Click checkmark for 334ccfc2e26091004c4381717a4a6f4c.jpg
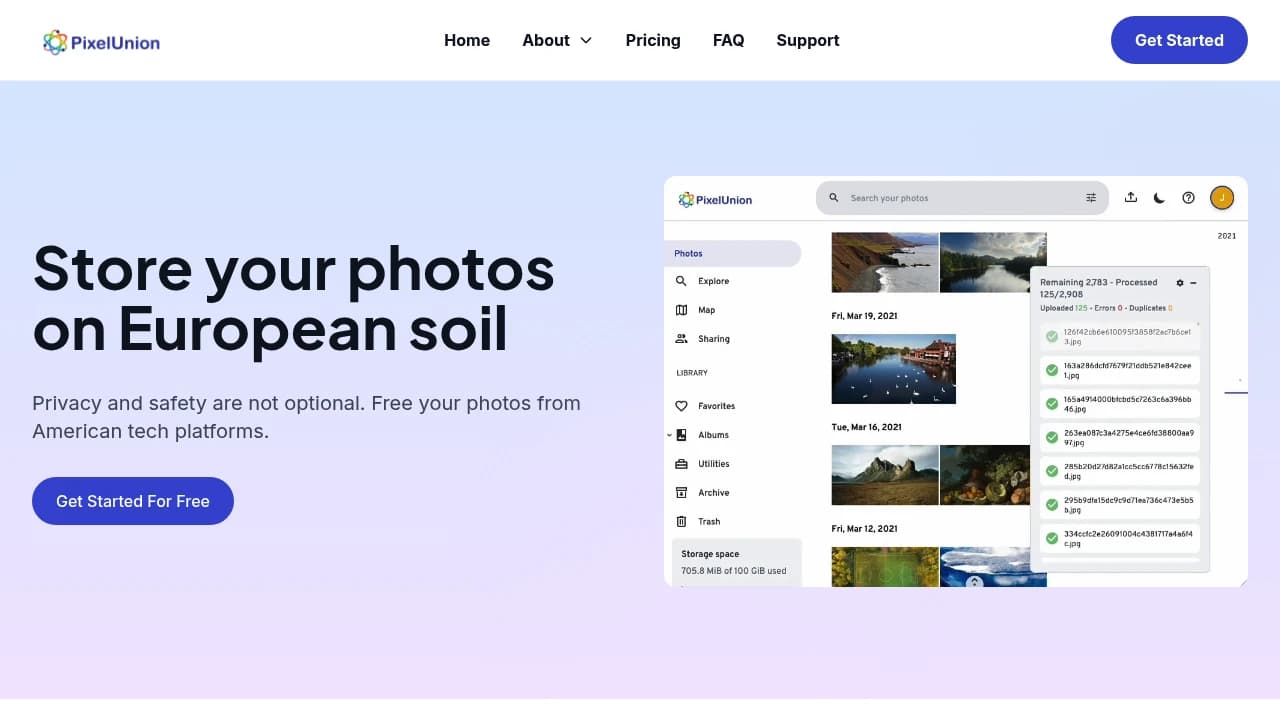The height and width of the screenshot is (720, 1280). pyautogui.click(x=1052, y=538)
